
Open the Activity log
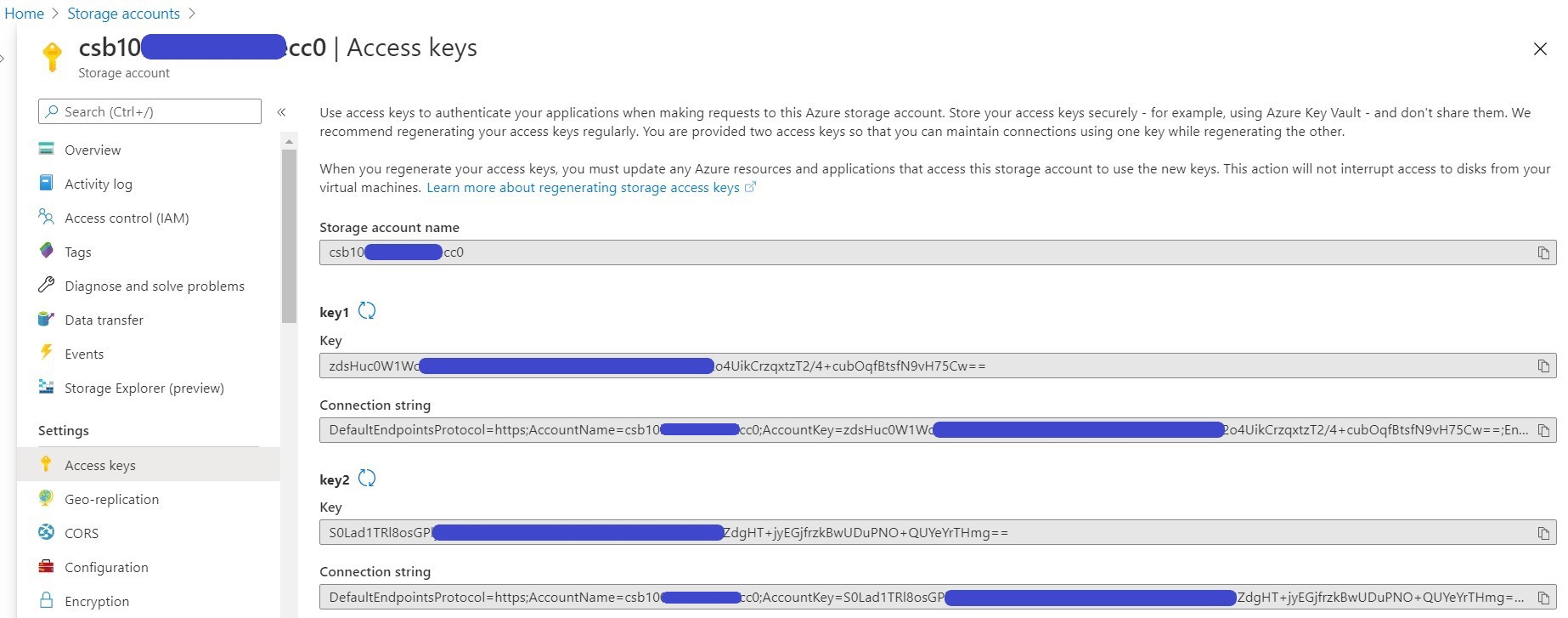[x=98, y=184]
